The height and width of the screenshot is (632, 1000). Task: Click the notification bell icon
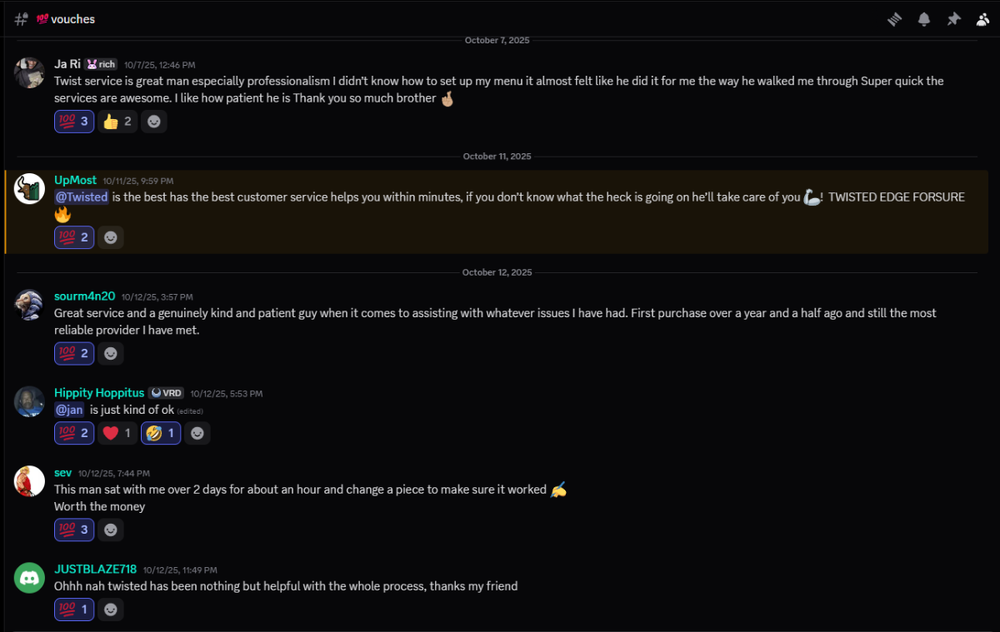(924, 19)
